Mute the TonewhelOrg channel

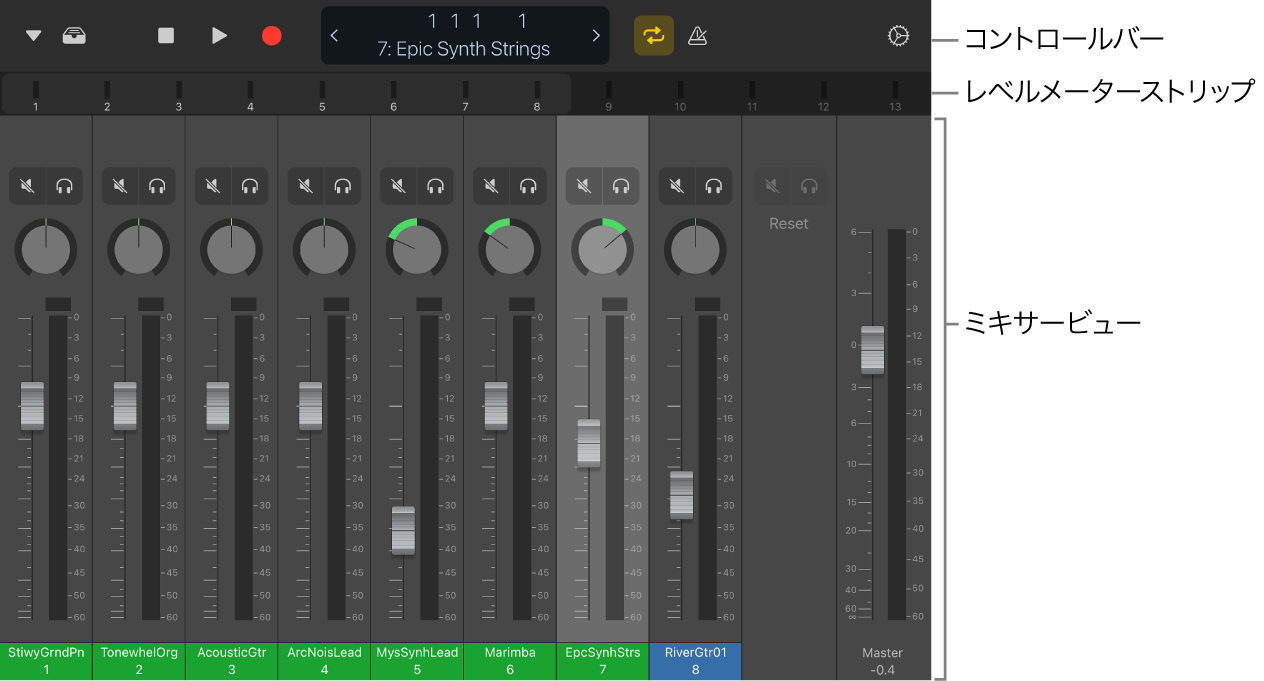click(120, 186)
